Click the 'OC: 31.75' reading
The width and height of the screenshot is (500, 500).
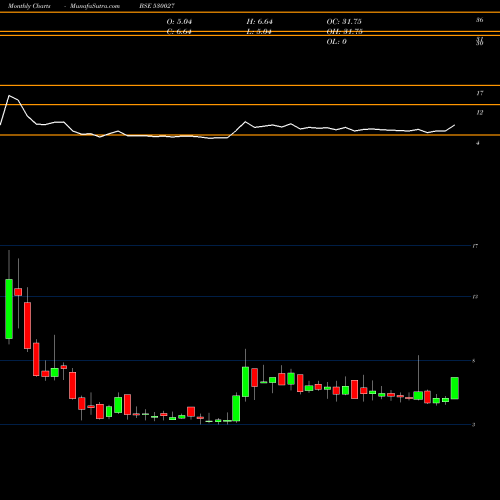coord(344,22)
